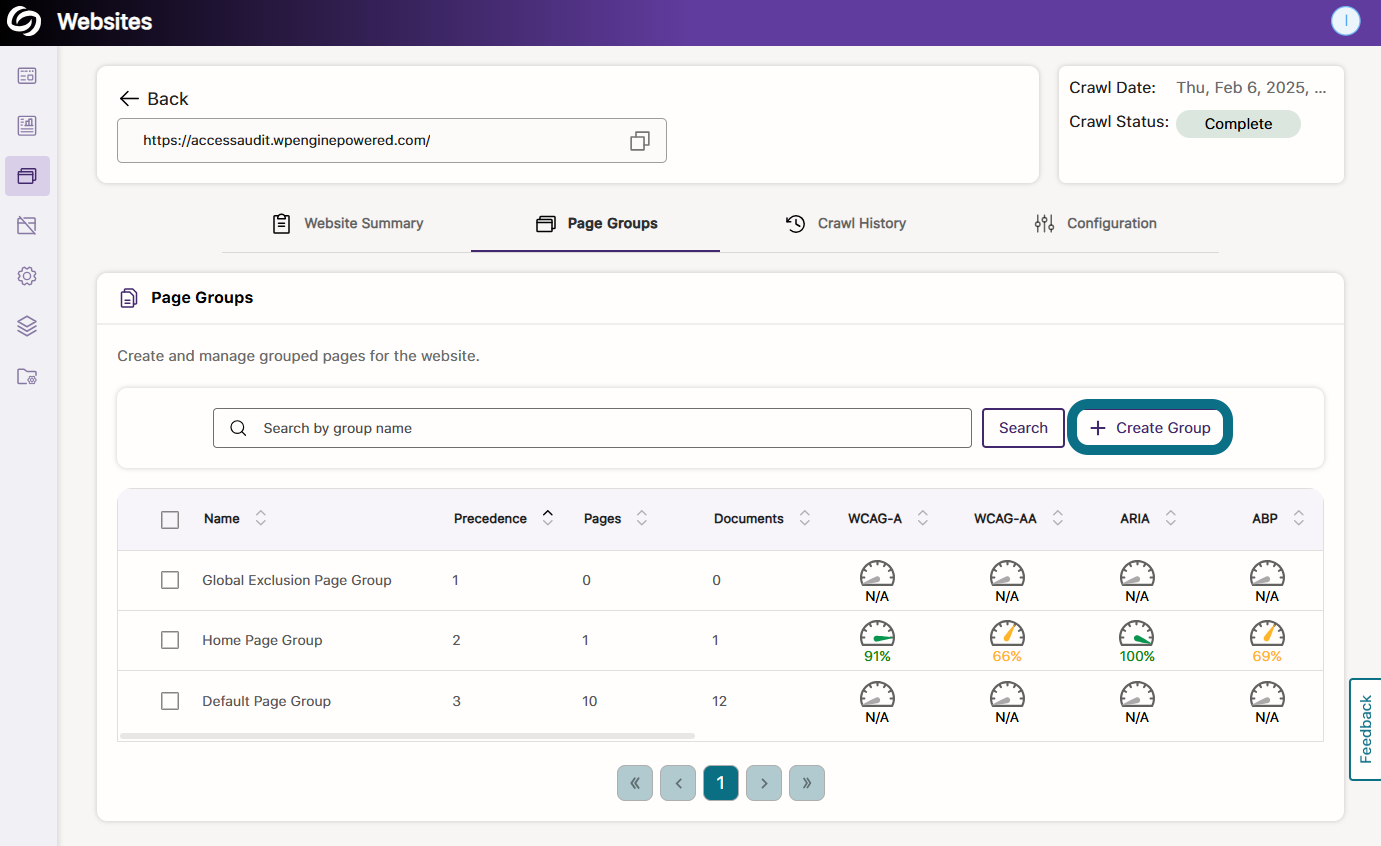Click the Pages value 10
1381x846 pixels.
(590, 701)
